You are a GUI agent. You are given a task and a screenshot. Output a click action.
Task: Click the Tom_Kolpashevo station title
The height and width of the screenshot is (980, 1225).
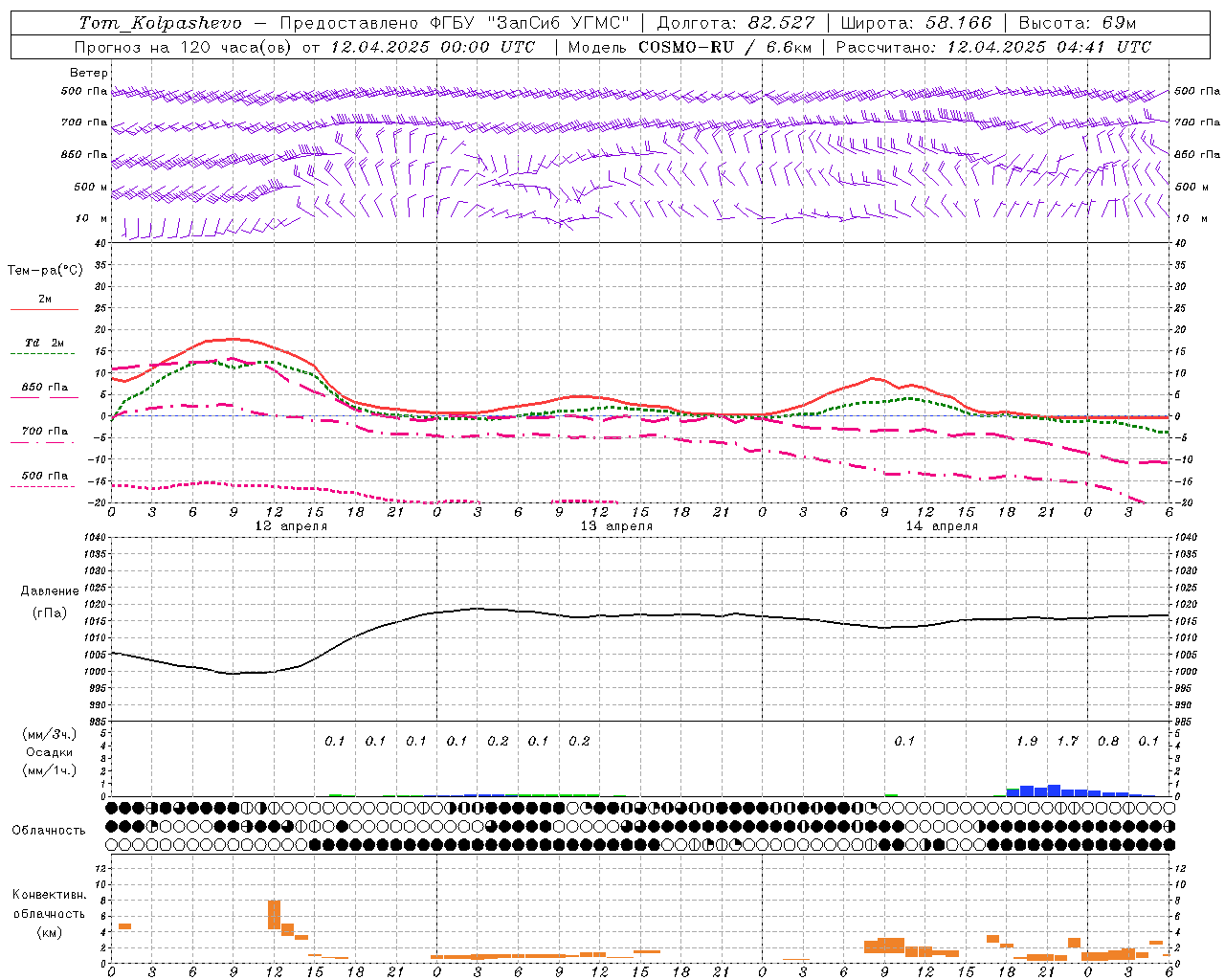[x=160, y=23]
